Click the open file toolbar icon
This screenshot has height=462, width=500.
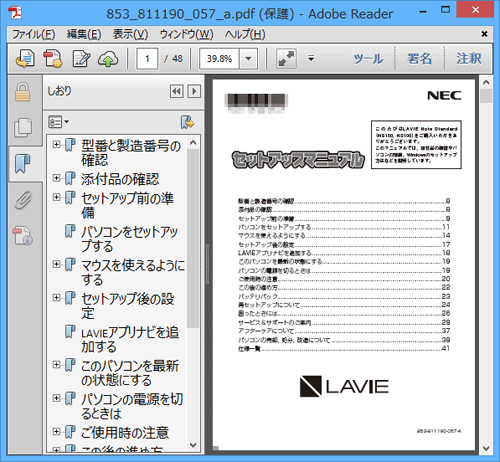pyautogui.click(x=25, y=59)
